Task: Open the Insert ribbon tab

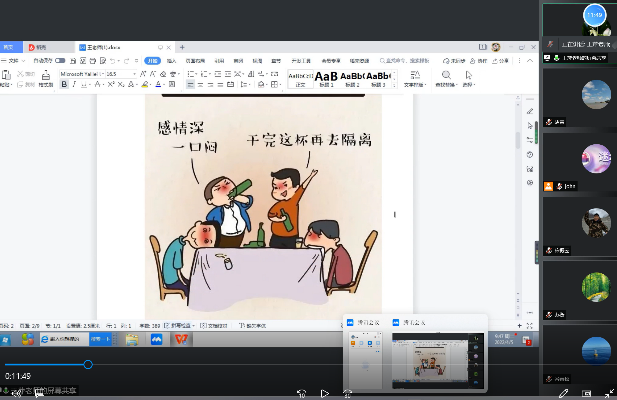Action: (x=172, y=61)
